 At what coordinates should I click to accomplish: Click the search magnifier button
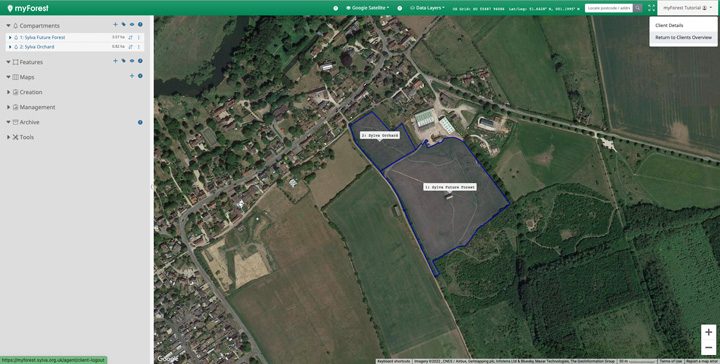tap(638, 8)
